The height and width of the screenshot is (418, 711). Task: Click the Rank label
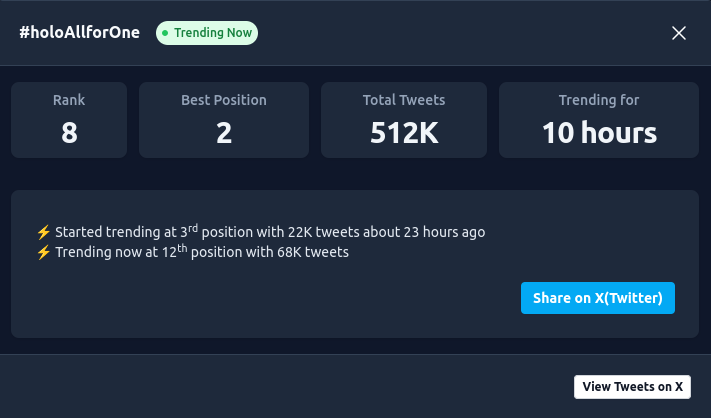coord(69,100)
